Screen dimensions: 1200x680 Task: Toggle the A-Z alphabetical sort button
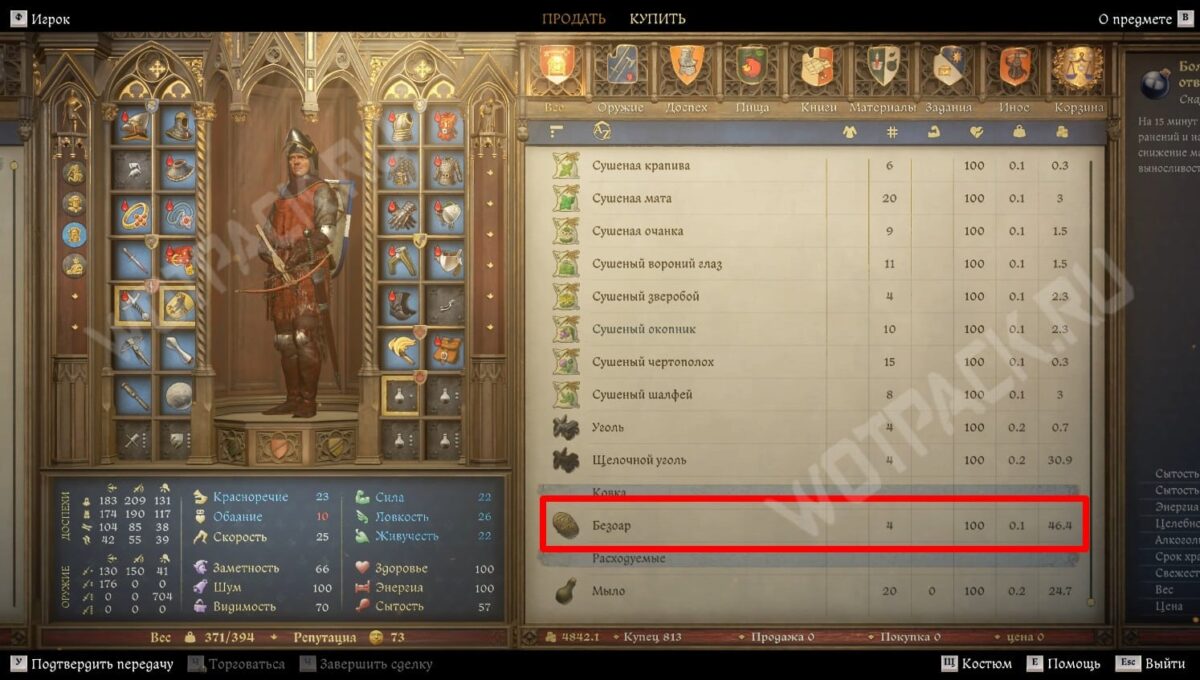tap(602, 132)
